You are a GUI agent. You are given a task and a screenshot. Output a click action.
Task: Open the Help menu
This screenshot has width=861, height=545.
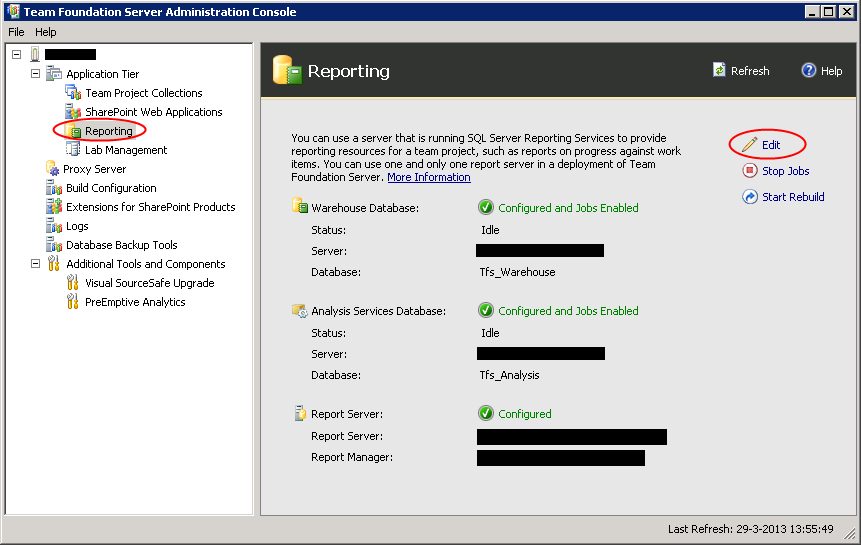46,32
